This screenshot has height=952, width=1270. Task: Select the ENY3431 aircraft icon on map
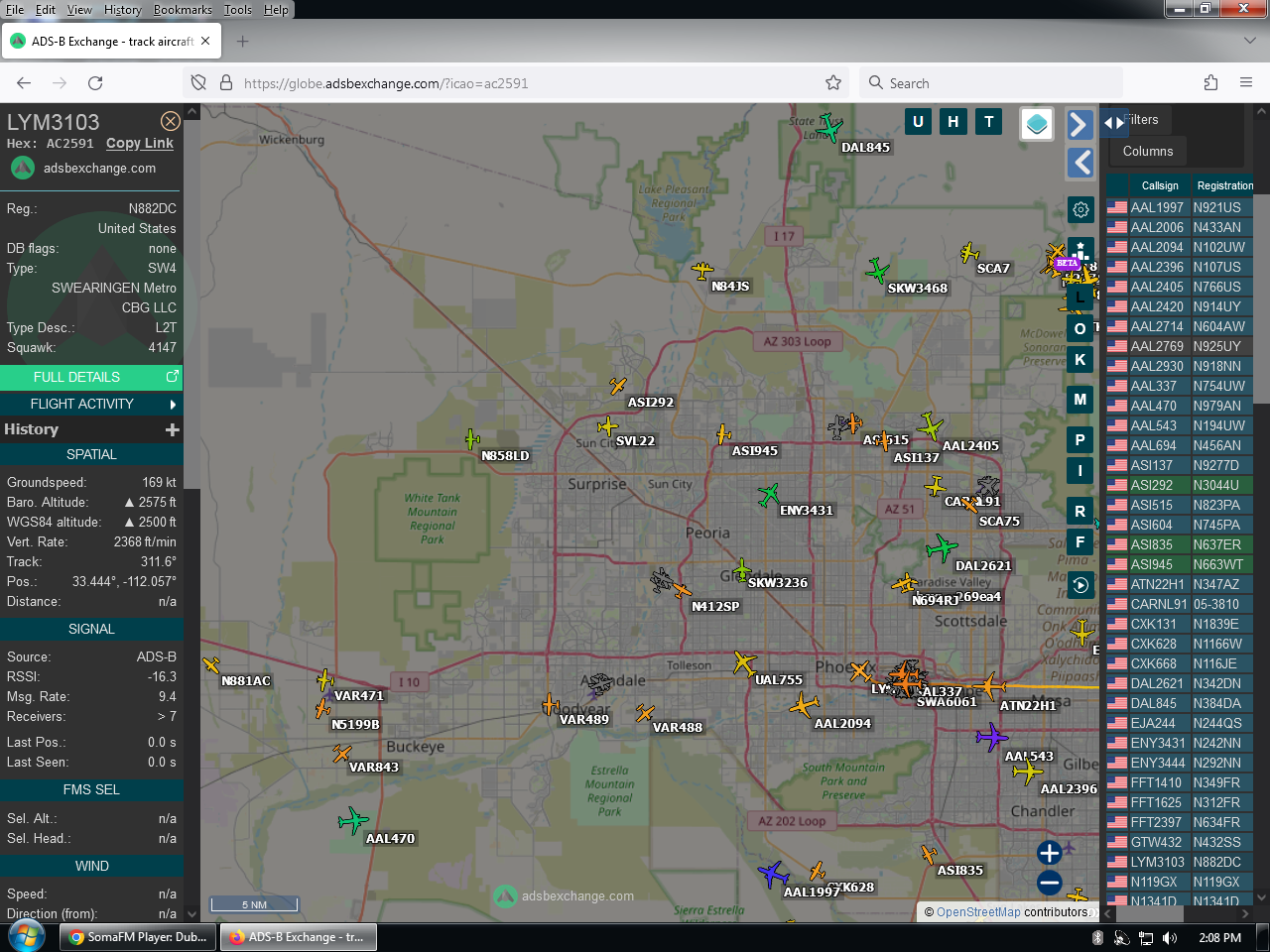[768, 494]
